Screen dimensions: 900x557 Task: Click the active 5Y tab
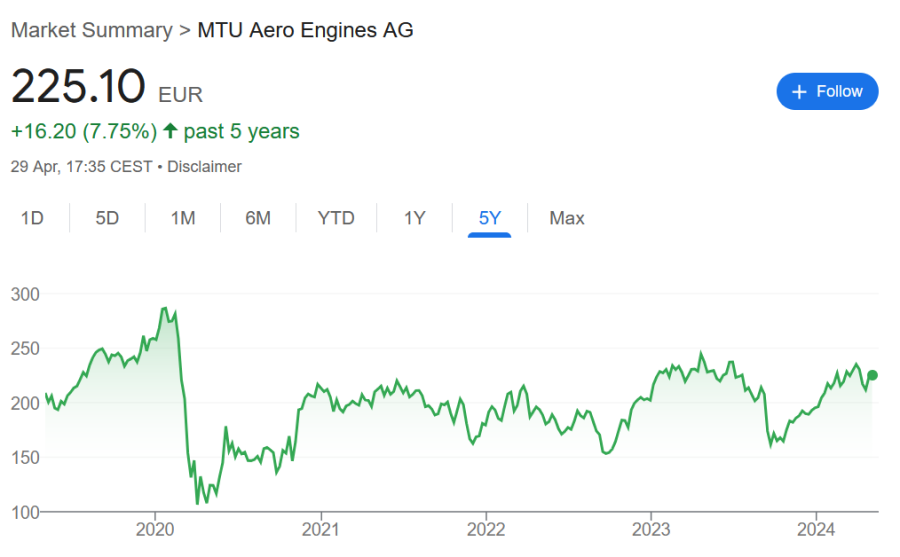[x=490, y=218]
